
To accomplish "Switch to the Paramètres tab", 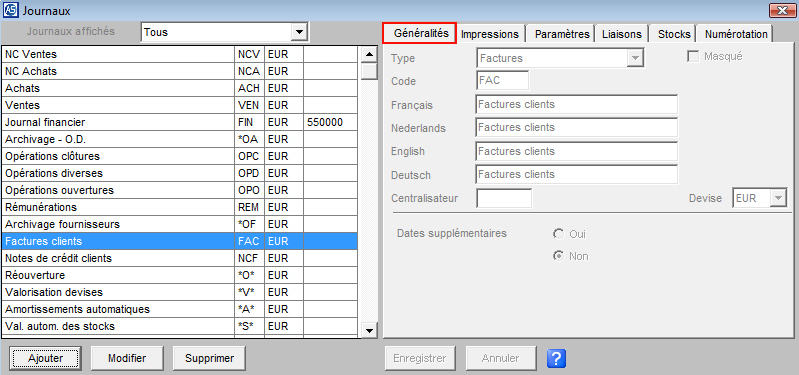I will tap(562, 34).
